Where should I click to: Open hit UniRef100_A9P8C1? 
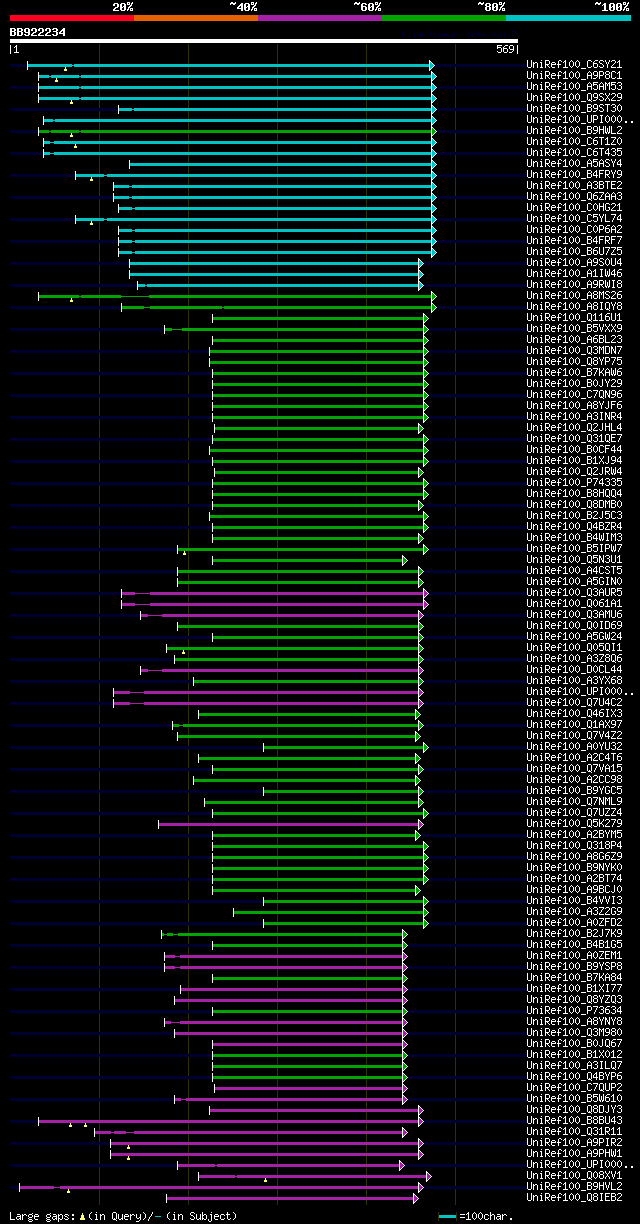coord(574,76)
